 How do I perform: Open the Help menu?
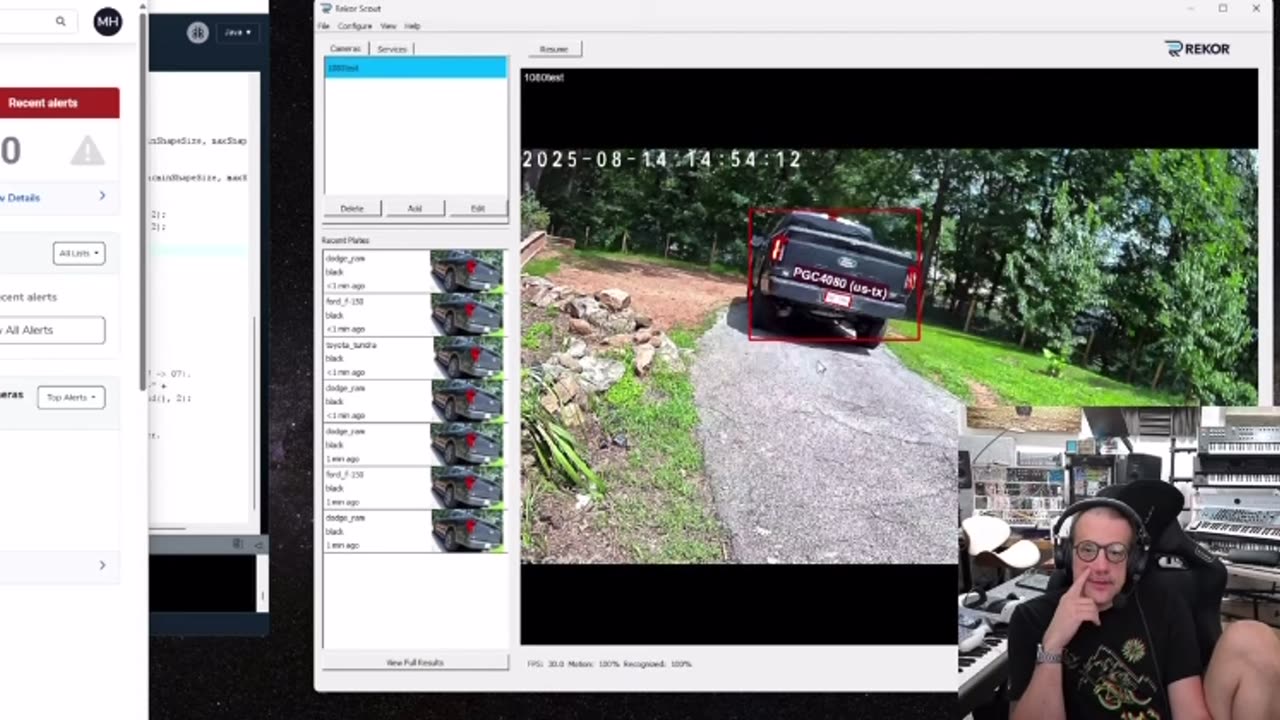point(412,26)
